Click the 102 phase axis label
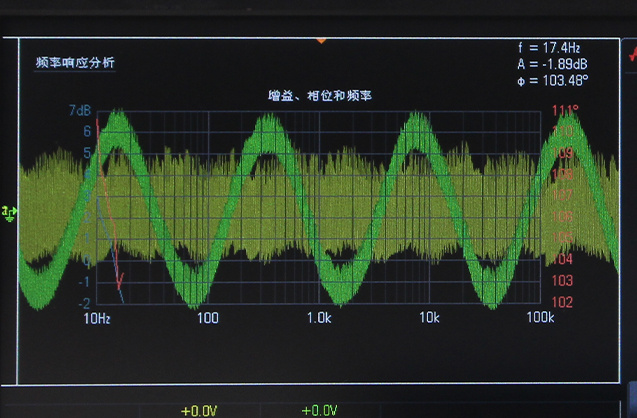 pos(562,302)
